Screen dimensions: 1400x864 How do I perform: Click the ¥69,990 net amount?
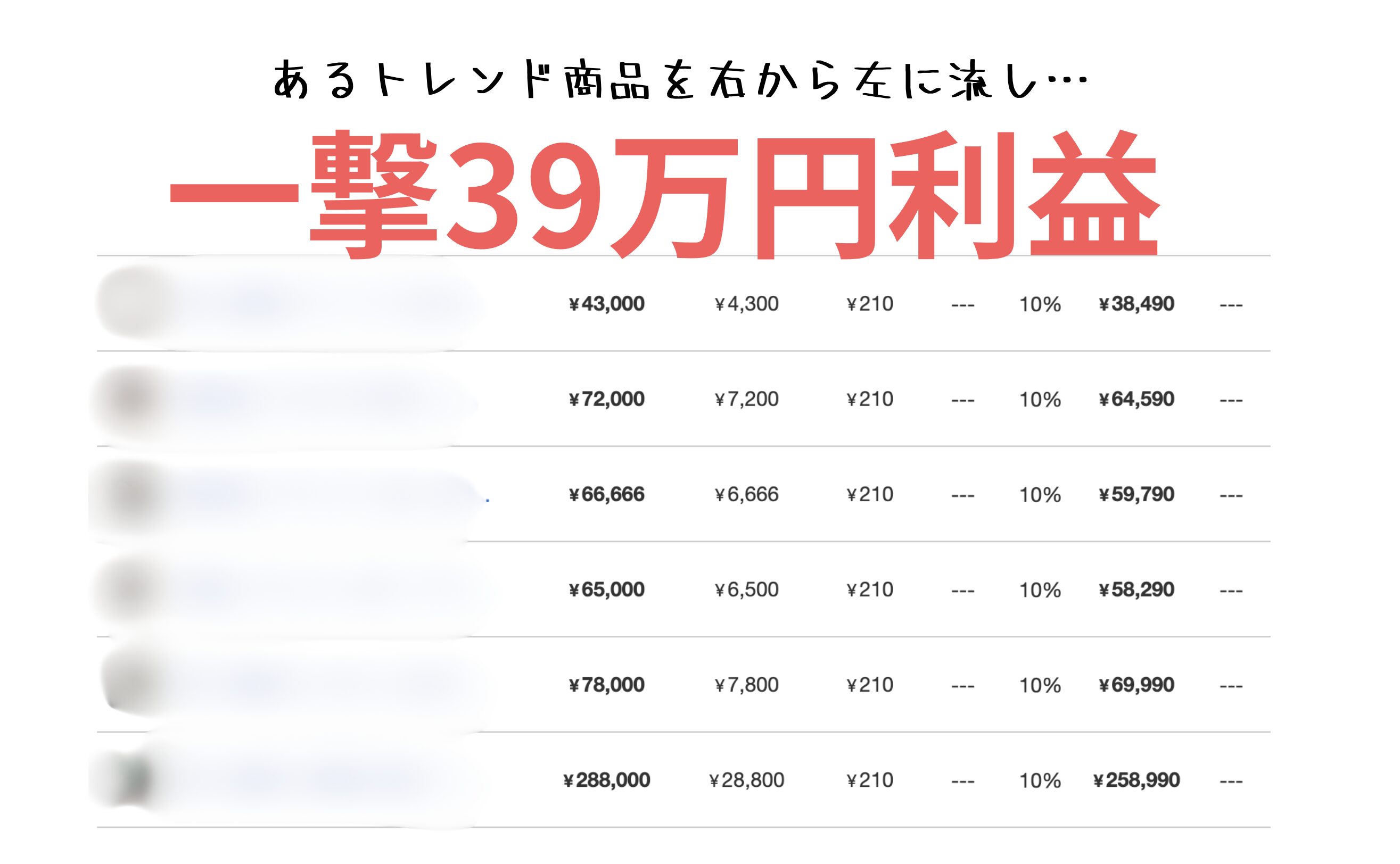[x=1137, y=685]
